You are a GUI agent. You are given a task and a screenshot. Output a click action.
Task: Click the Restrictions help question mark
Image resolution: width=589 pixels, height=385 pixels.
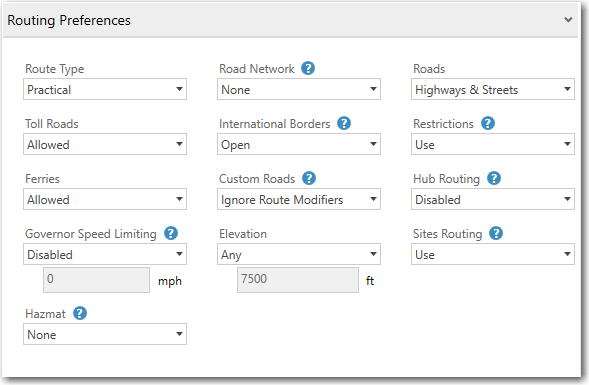(x=488, y=123)
